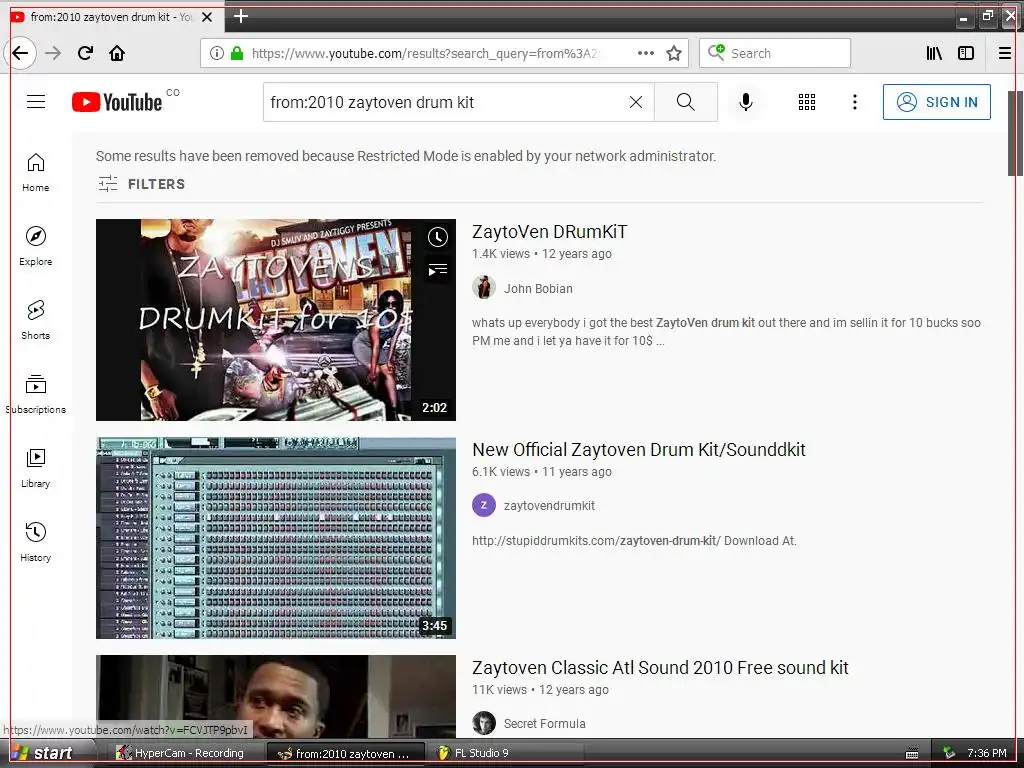Screen dimensions: 1024x768
Task: Open the YouTube apps grid
Action: (x=807, y=102)
